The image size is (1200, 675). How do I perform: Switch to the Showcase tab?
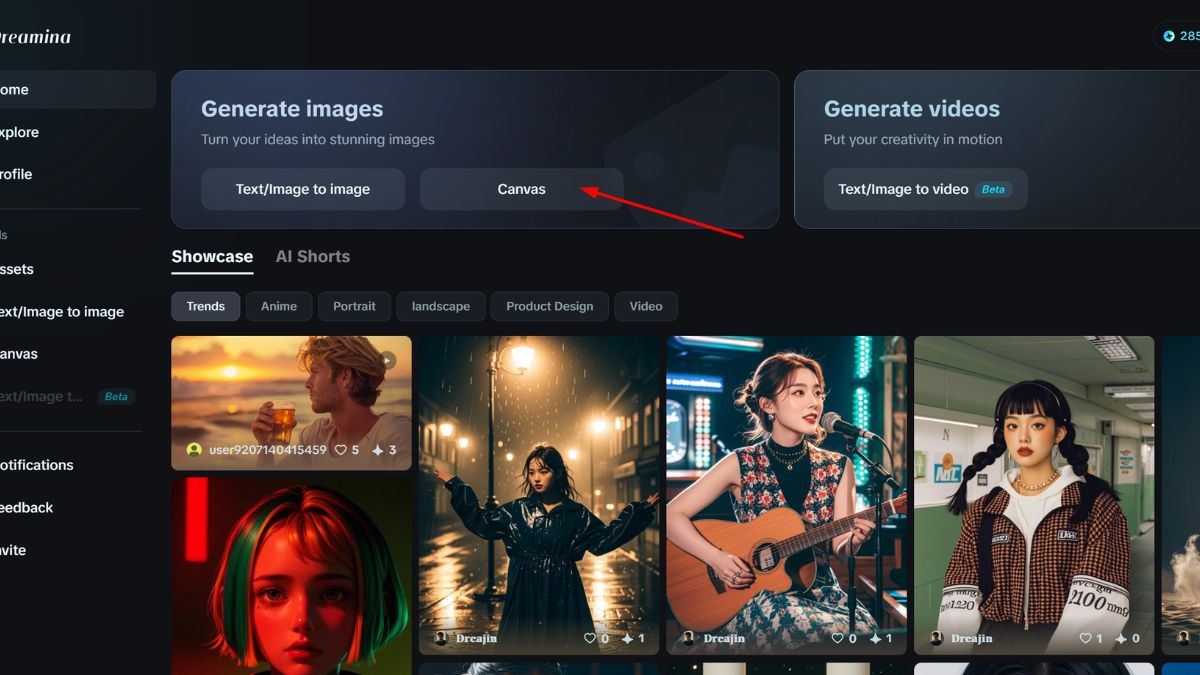tap(212, 256)
